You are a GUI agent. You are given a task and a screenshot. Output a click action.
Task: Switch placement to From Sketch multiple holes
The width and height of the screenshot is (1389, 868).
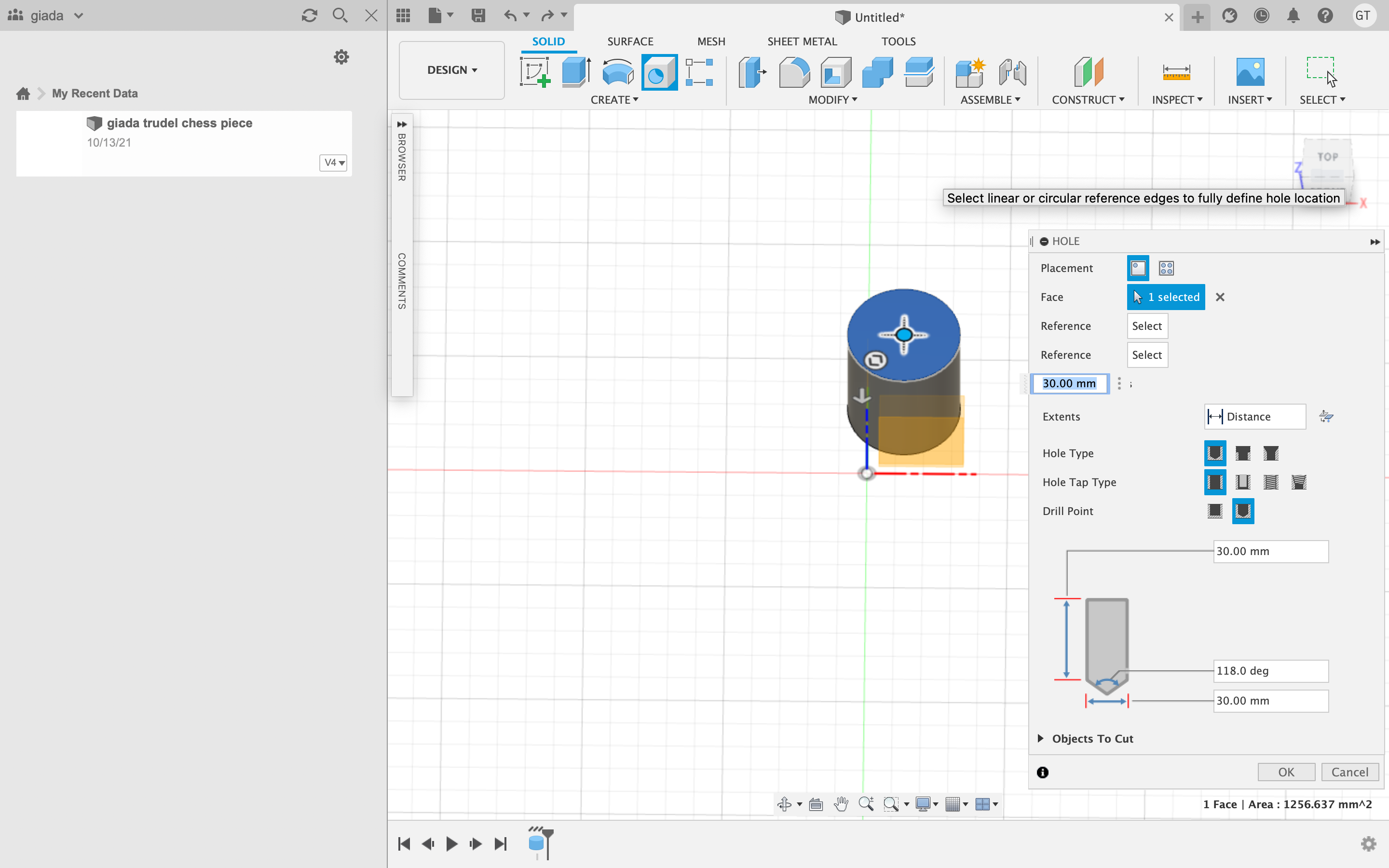(x=1166, y=268)
